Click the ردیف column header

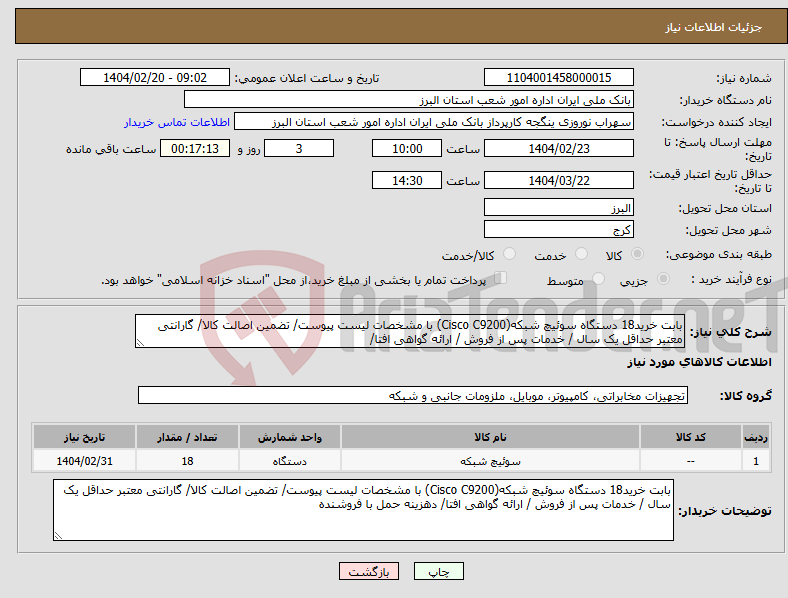coord(756,437)
